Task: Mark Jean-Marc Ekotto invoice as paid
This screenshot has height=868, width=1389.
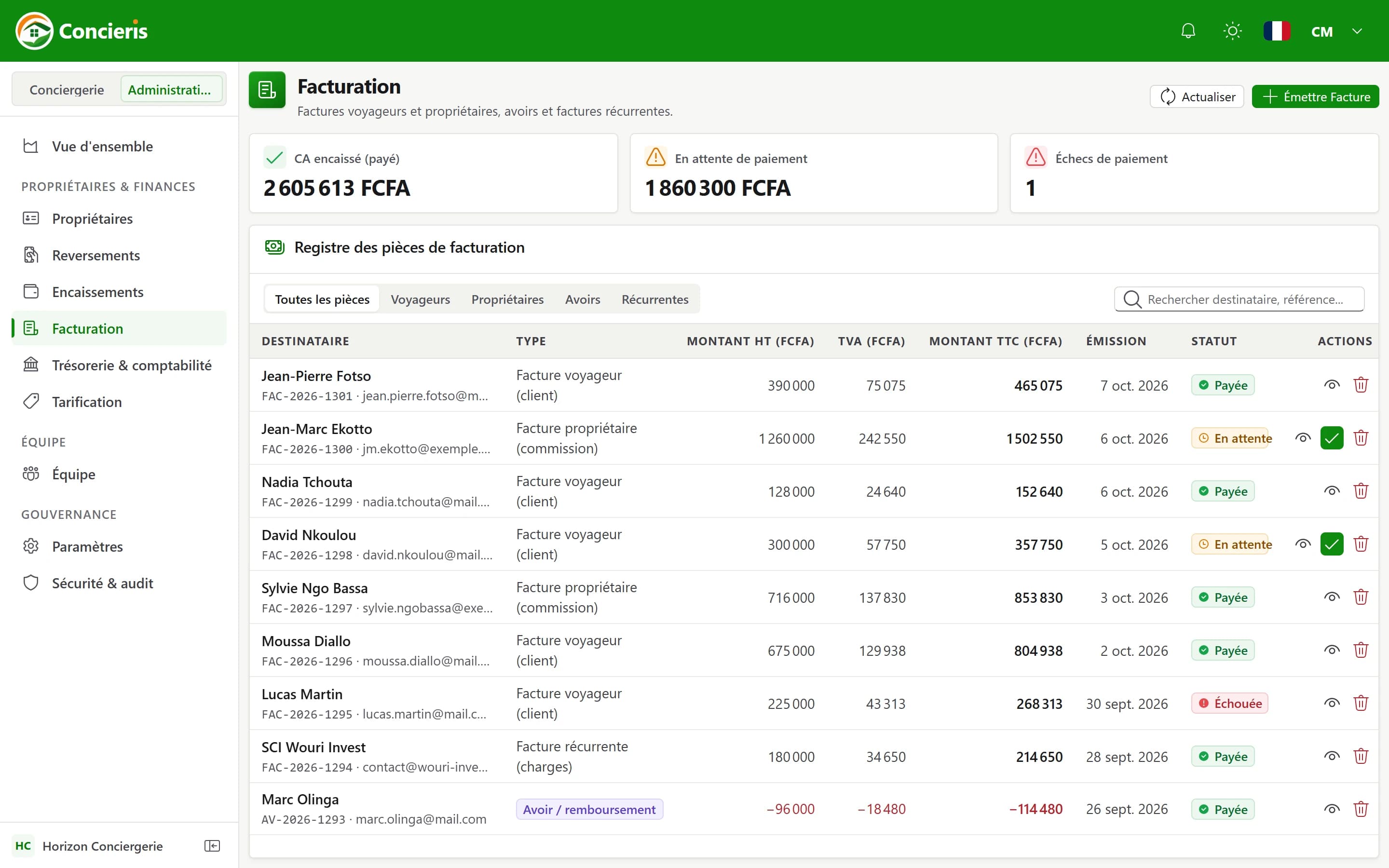Action: (1332, 438)
